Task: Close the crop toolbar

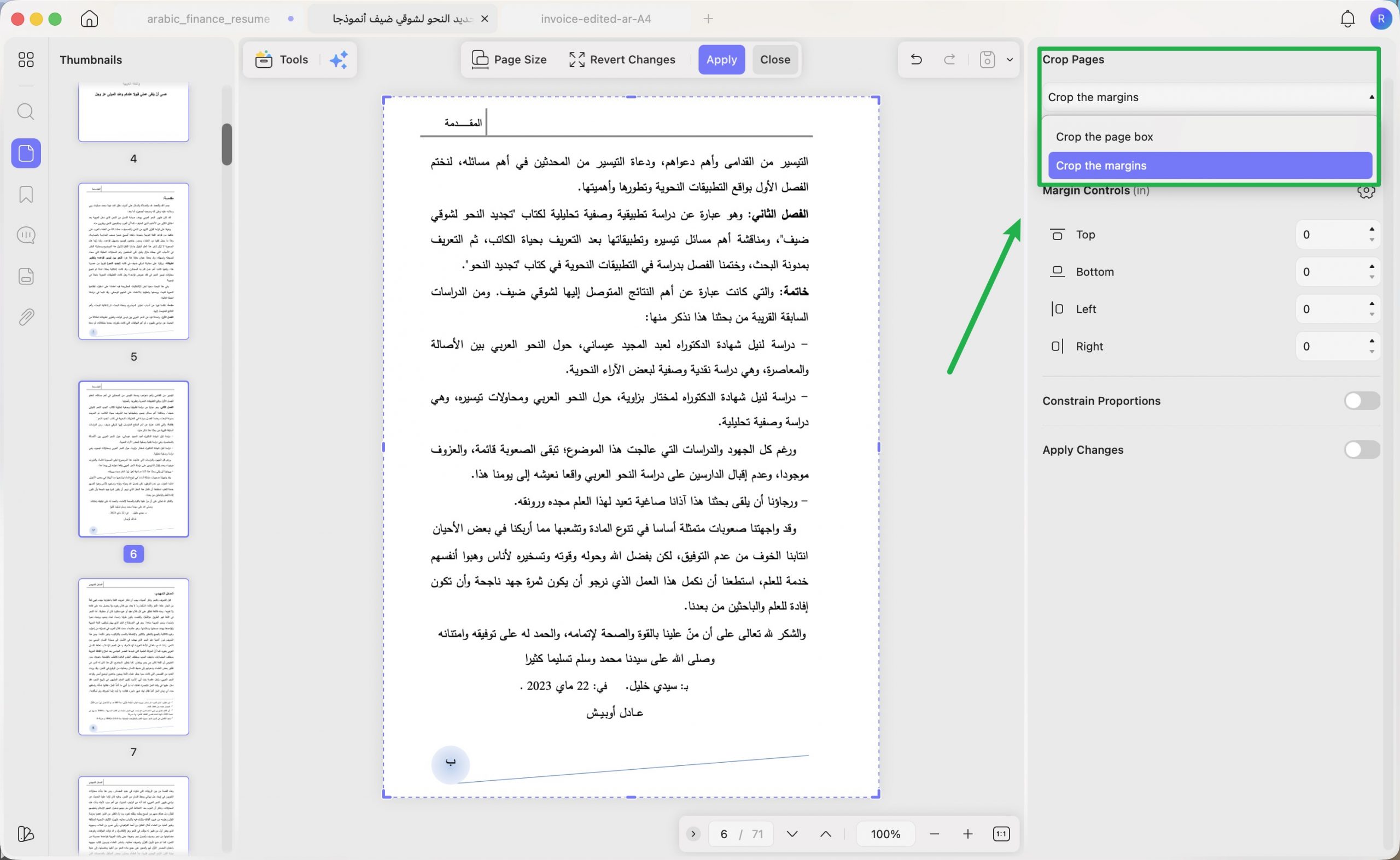Action: point(775,60)
